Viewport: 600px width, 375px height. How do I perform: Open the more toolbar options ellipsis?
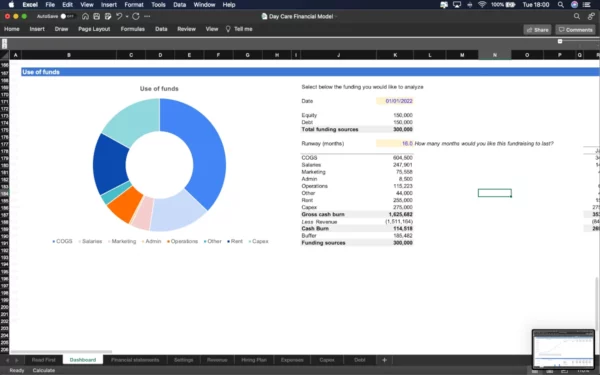click(x=147, y=16)
